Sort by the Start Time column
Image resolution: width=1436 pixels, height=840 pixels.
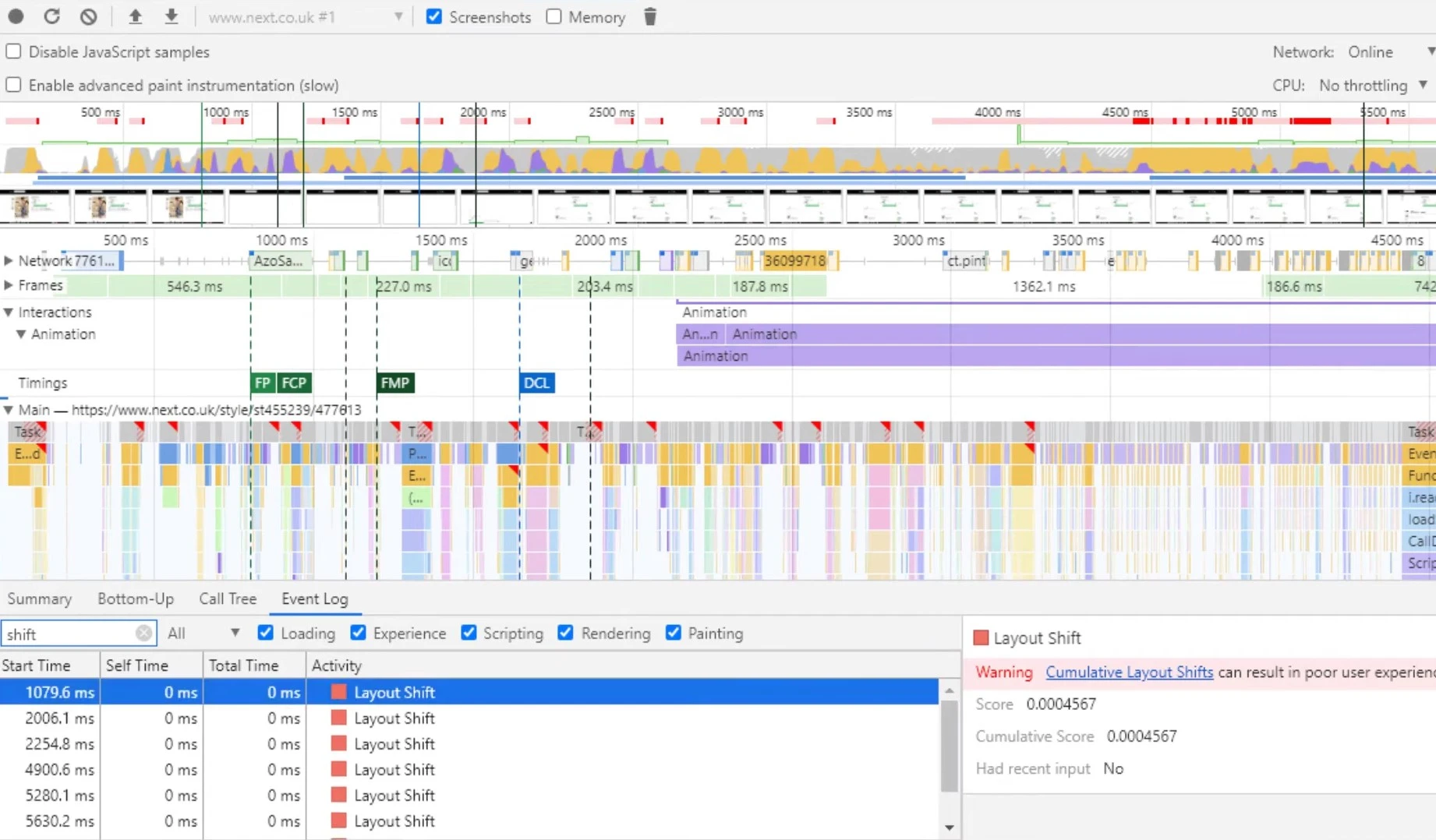[50, 665]
